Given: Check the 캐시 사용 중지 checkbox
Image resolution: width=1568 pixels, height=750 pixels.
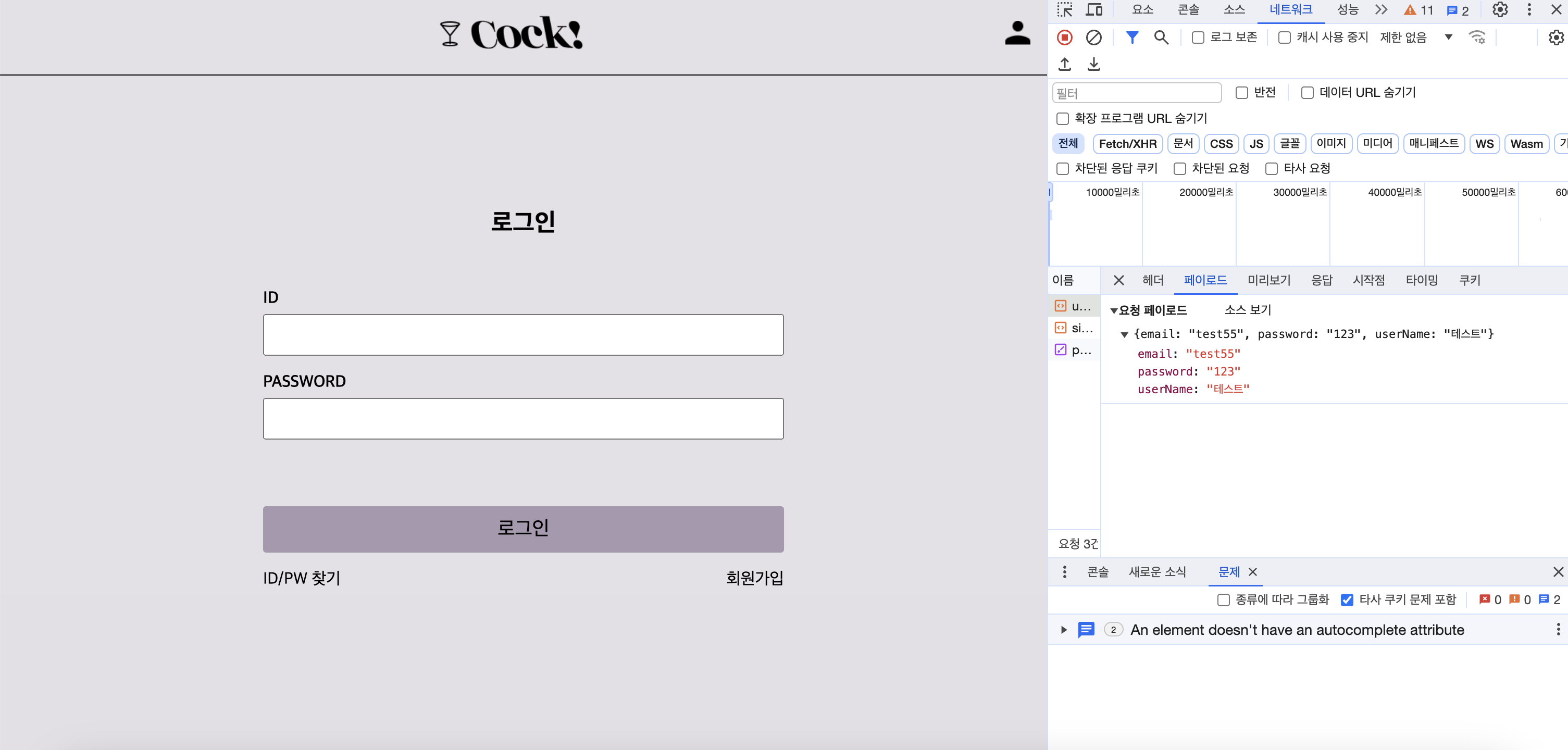Looking at the screenshot, I should [x=1284, y=37].
